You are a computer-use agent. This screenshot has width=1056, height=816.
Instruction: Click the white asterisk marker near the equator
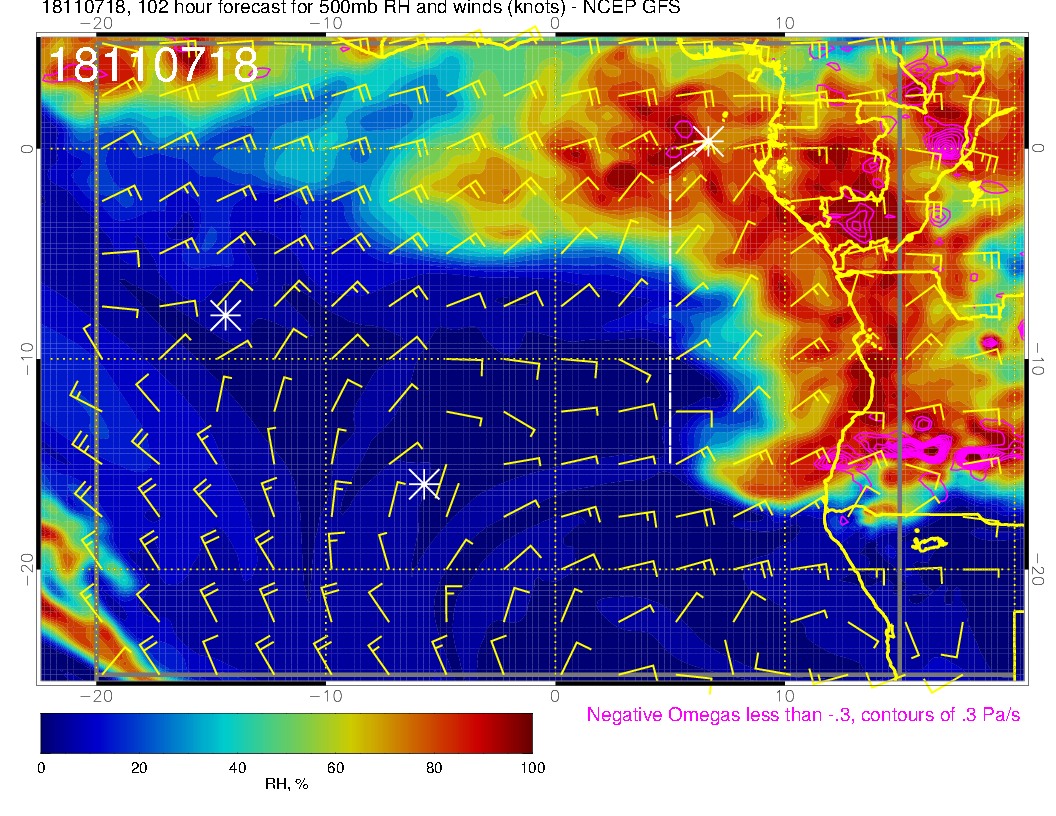point(708,141)
